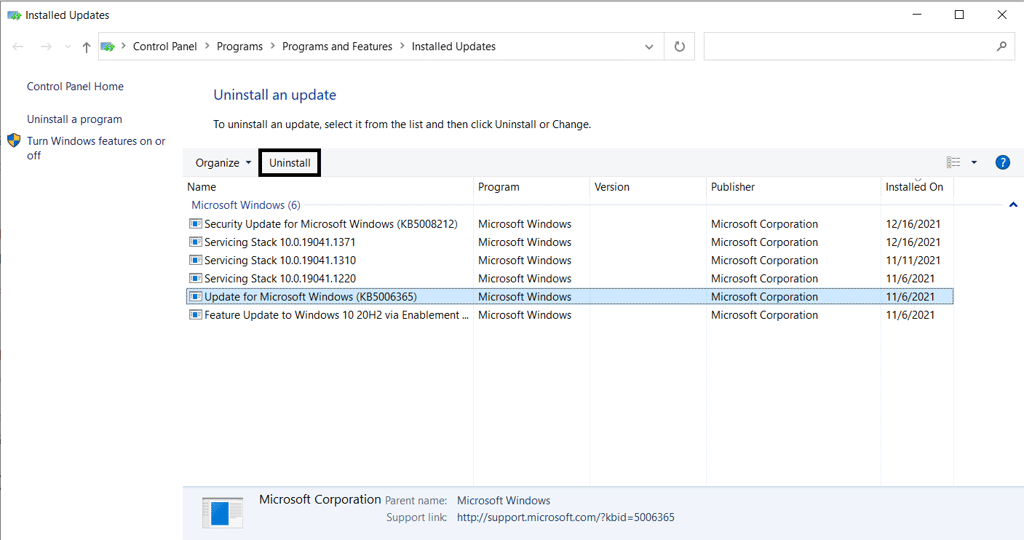1024x540 pixels.
Task: Sort by the Publisher column header
Action: (x=793, y=187)
